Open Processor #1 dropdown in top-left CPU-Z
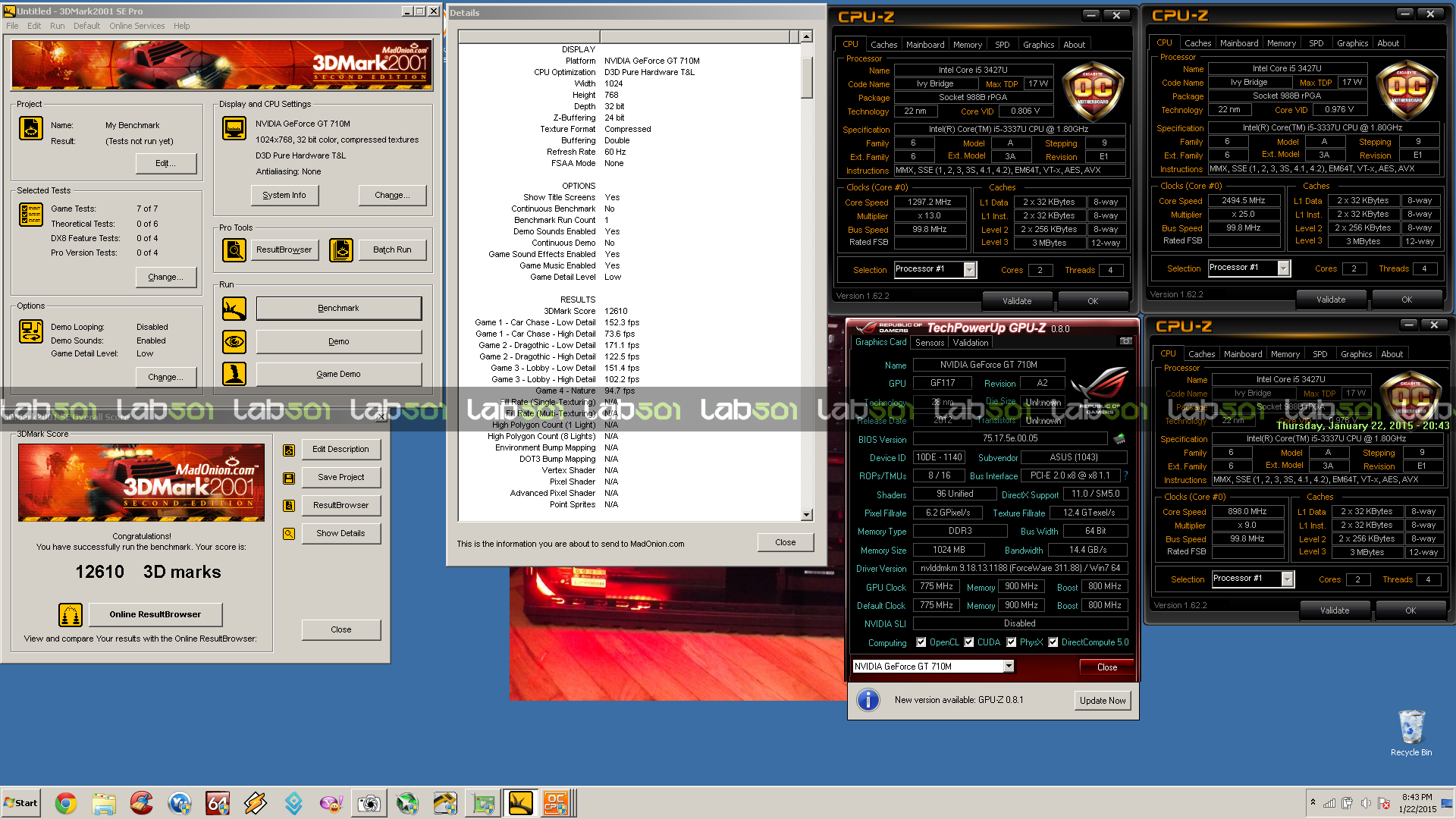Image resolution: width=1456 pixels, height=819 pixels. (969, 269)
